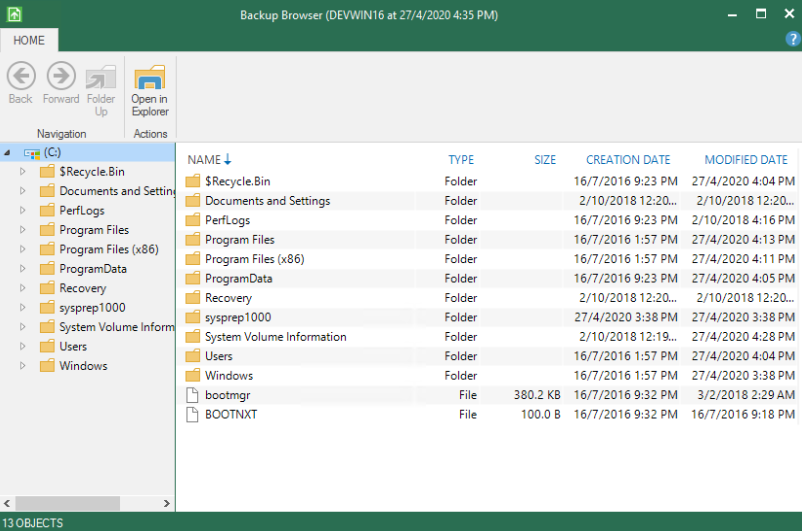Click folder icon of ProgramData in list

[x=193, y=278]
